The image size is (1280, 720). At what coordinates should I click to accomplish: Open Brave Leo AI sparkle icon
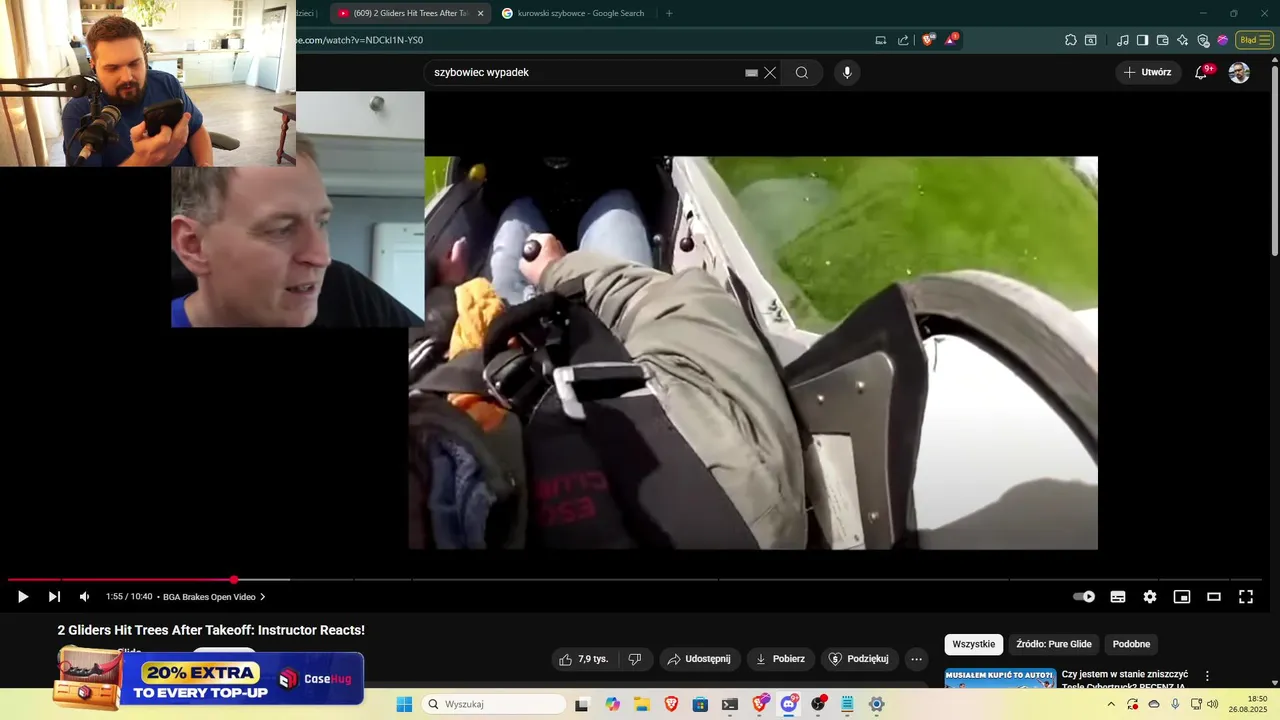1183,40
